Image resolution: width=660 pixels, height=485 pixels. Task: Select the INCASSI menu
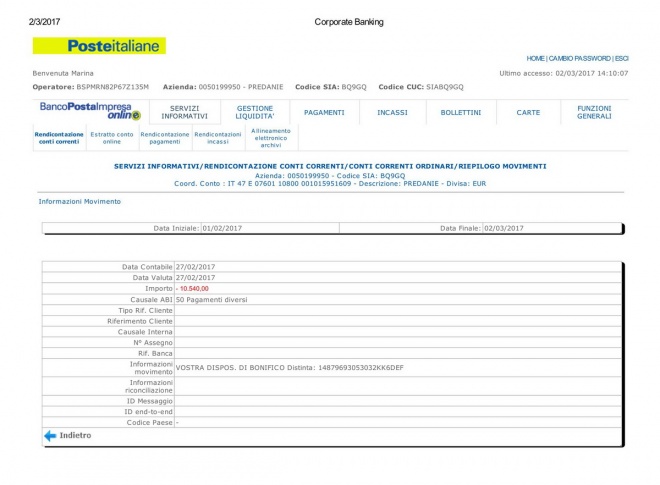click(392, 113)
